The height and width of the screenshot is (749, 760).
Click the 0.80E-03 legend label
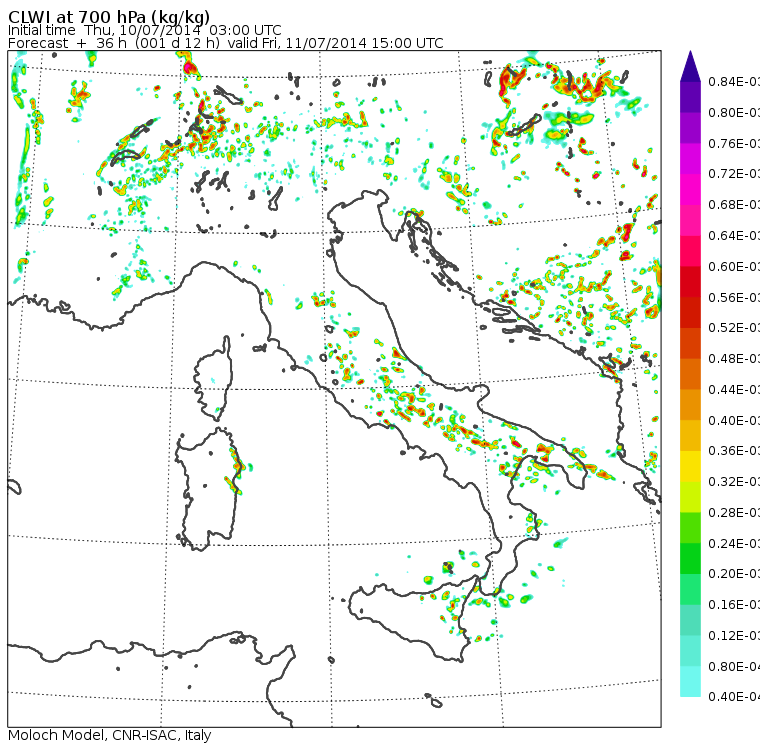point(734,112)
